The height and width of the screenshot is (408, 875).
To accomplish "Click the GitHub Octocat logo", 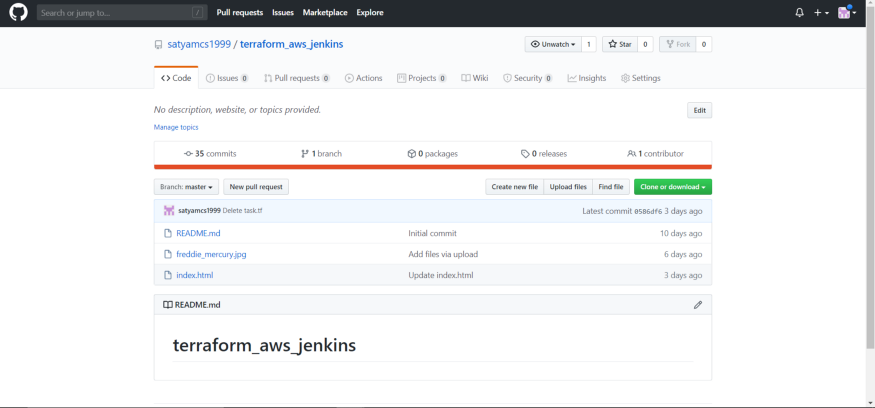I will (x=18, y=12).
